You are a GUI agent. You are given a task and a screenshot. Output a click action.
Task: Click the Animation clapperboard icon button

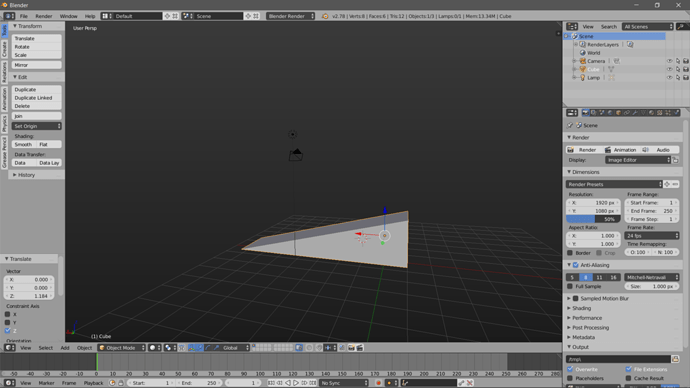[608, 150]
